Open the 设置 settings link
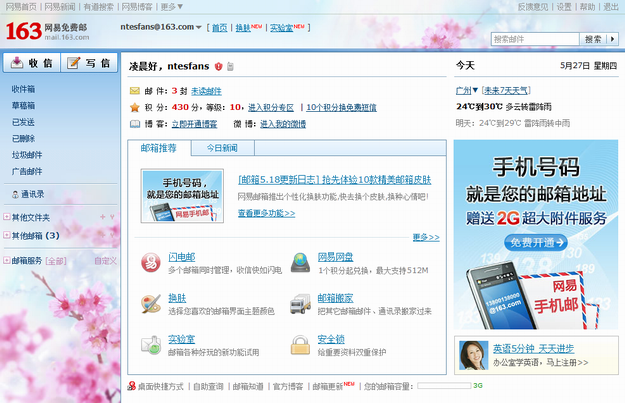Screen dimensions: 625x403 click(x=564, y=7)
